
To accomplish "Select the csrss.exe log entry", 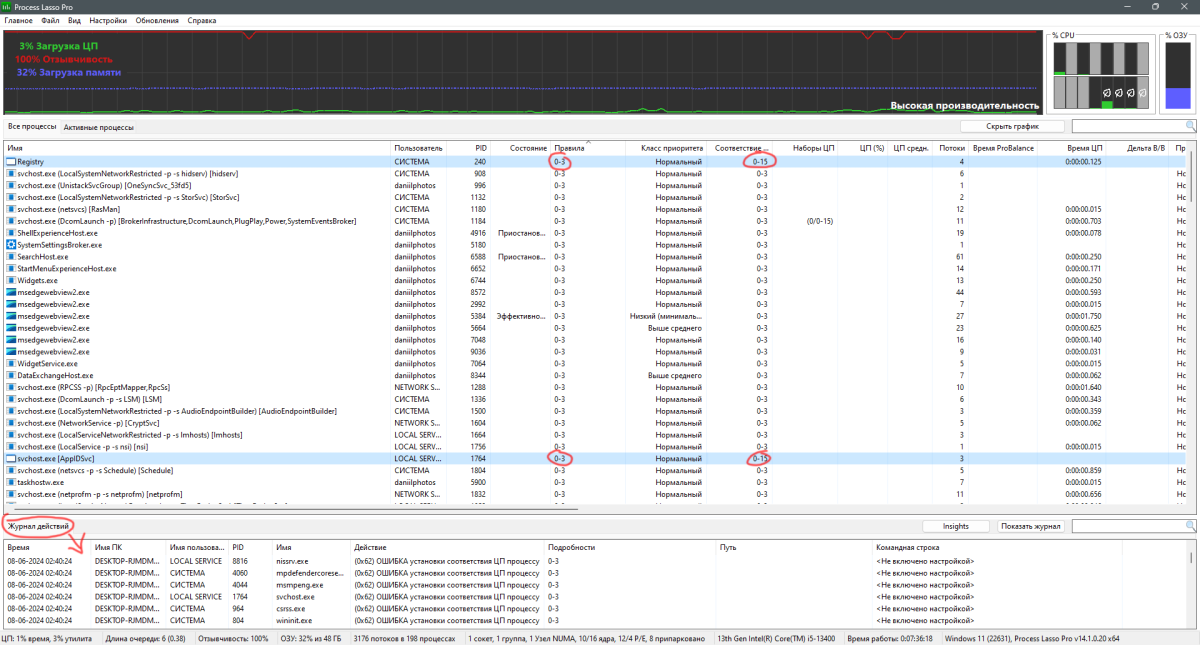I will (x=598, y=607).
